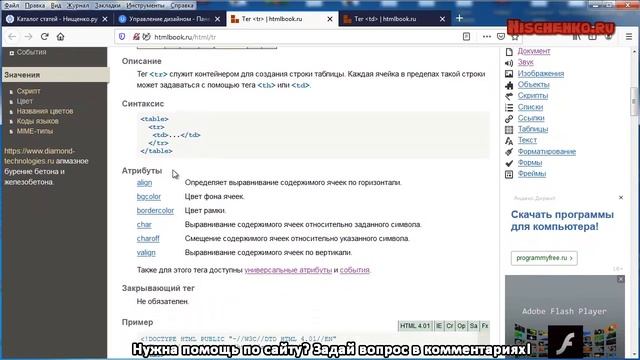
Task: Close the 'Тег <td>' tab
Action: pyautogui.click(x=442, y=19)
